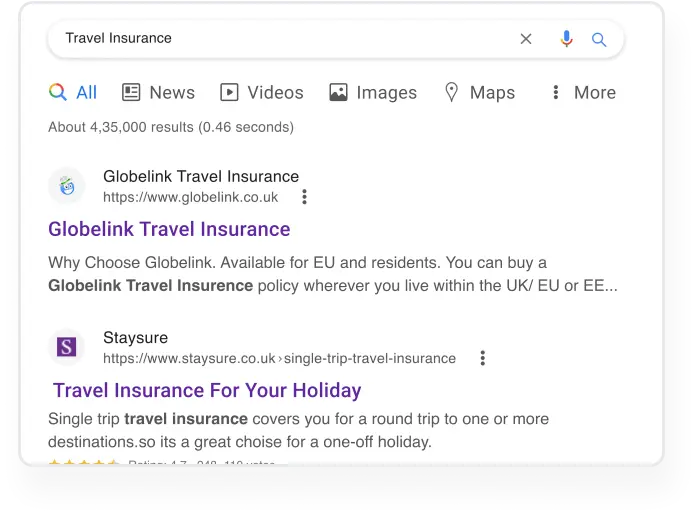Click the microphone voice search icon
The height and width of the screenshot is (516, 697).
point(566,39)
